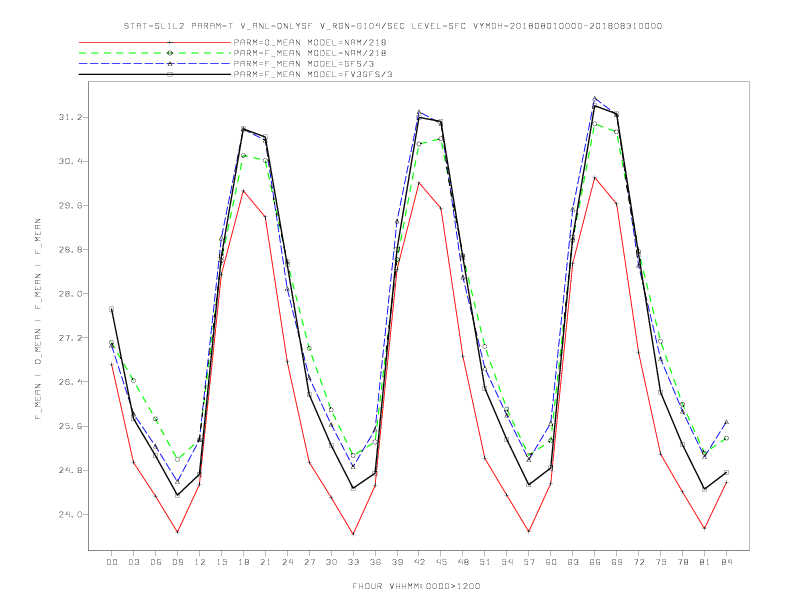Click the chart title text starting STAT=SL1L2
Image resolution: width=792 pixels, height=612 pixels.
click(x=392, y=26)
